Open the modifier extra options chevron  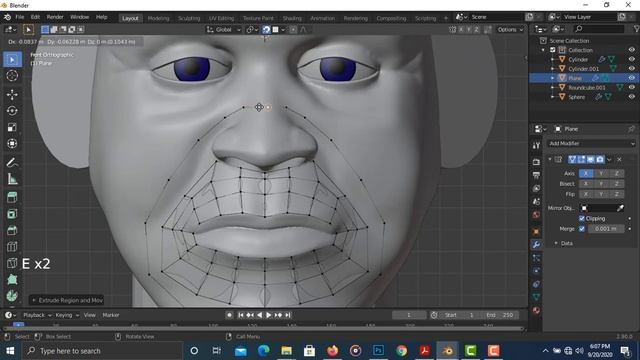point(609,159)
